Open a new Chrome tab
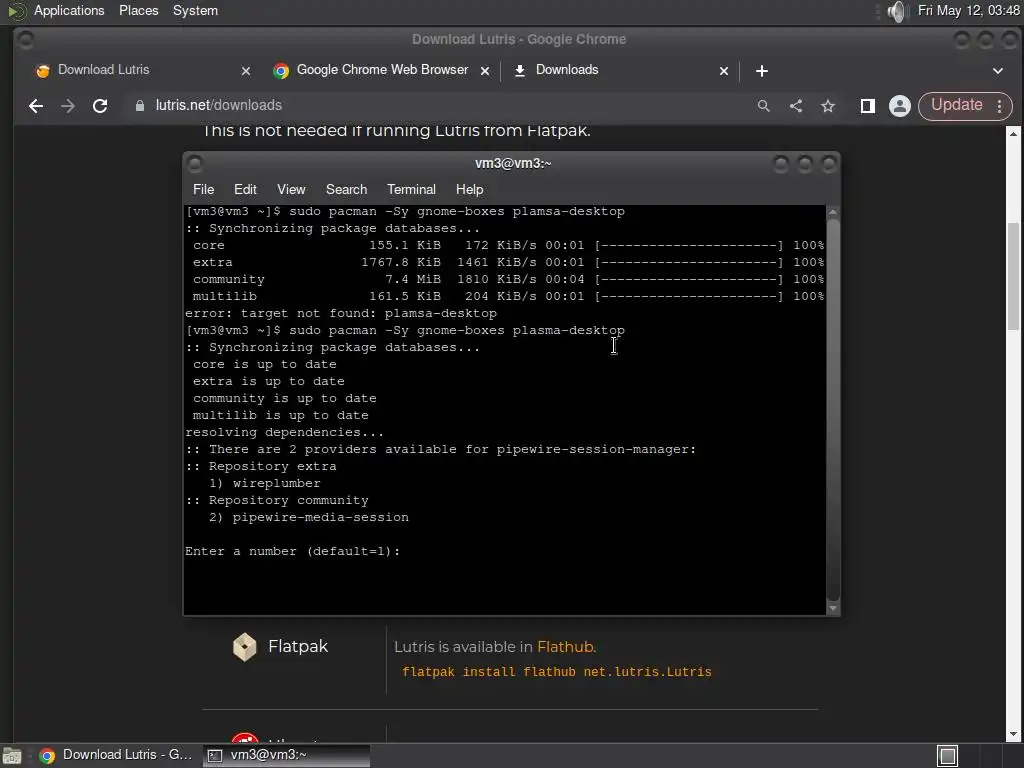The width and height of the screenshot is (1024, 768). tap(761, 71)
